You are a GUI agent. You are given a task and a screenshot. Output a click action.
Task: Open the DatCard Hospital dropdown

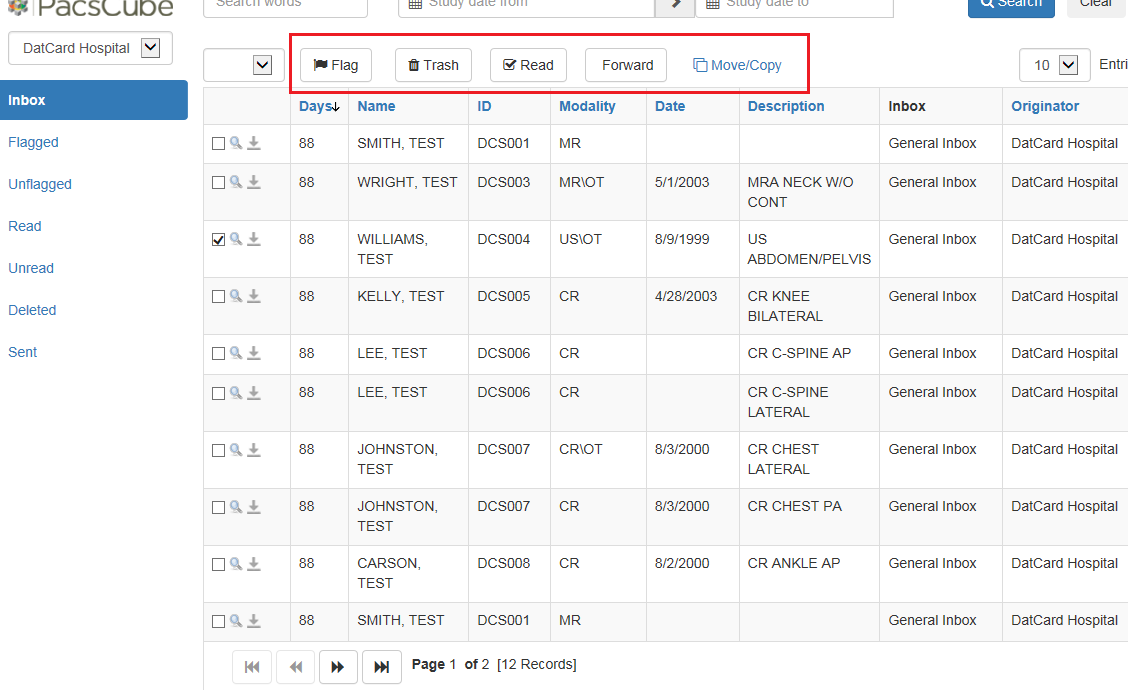91,48
